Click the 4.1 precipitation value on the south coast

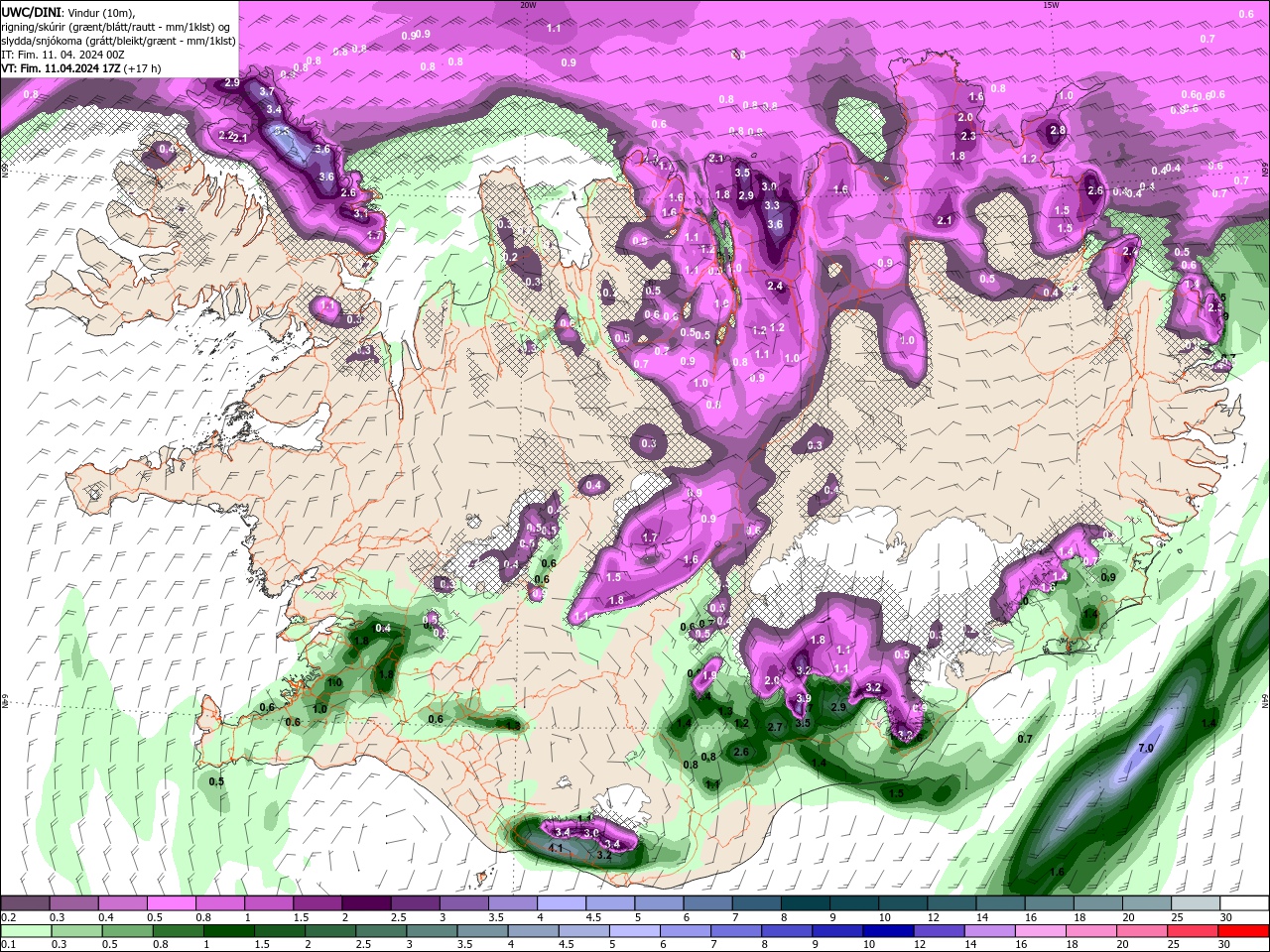pyautogui.click(x=556, y=848)
